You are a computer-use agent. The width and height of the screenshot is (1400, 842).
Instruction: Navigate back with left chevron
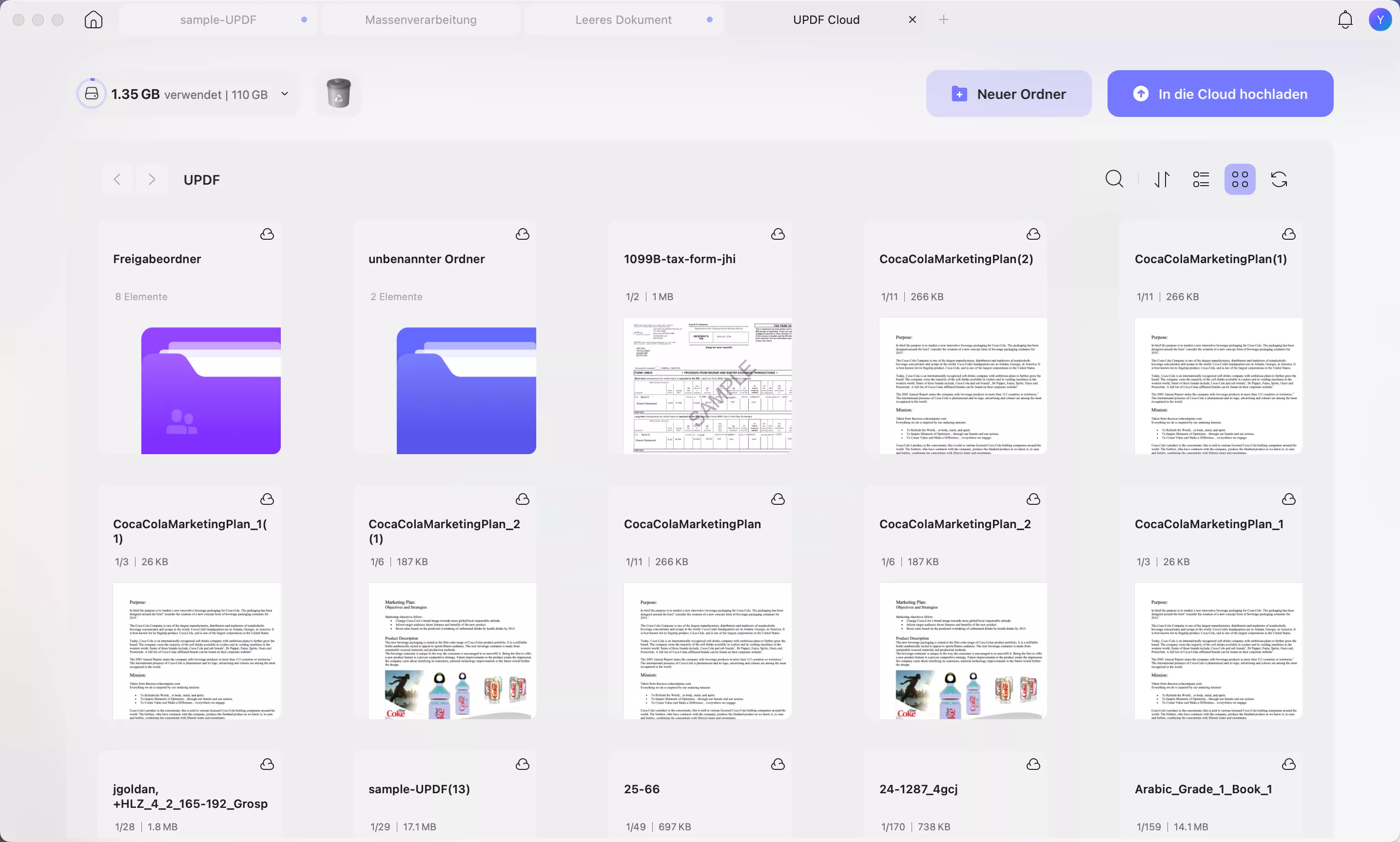pos(117,180)
